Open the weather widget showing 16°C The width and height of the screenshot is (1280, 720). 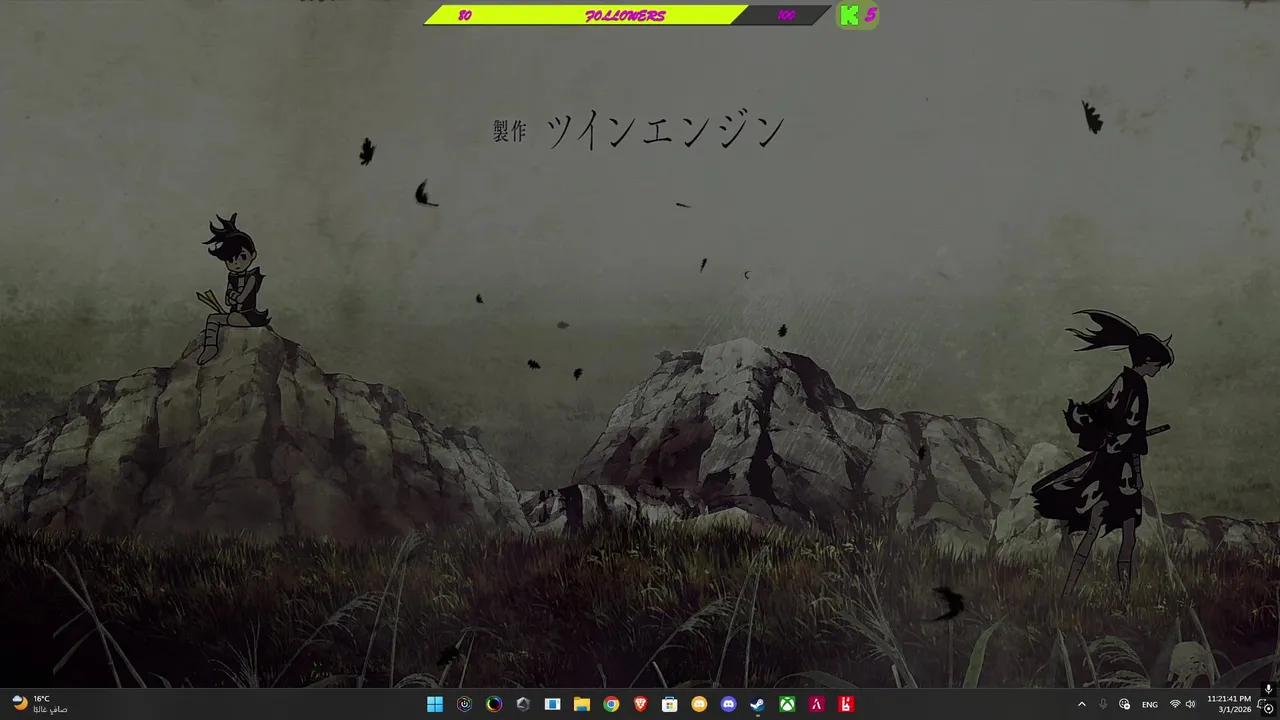pyautogui.click(x=39, y=704)
